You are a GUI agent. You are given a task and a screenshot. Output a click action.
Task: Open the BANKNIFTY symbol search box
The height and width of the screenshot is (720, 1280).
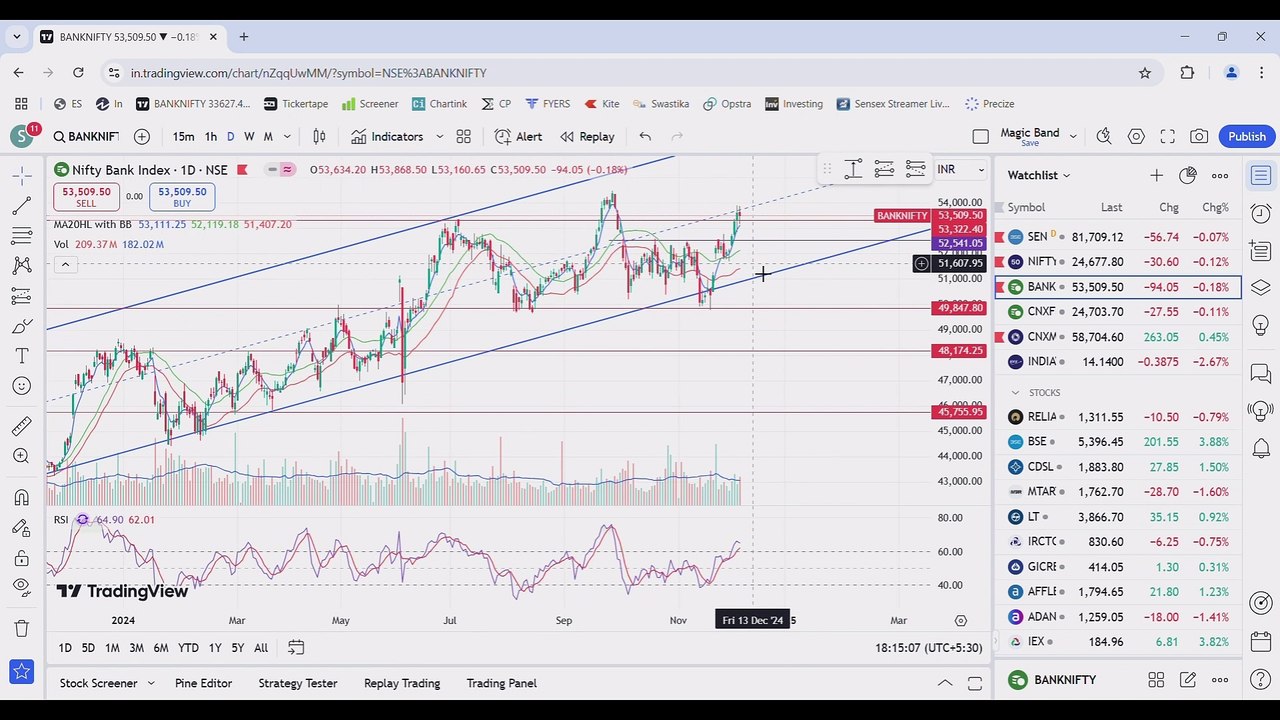(x=86, y=137)
